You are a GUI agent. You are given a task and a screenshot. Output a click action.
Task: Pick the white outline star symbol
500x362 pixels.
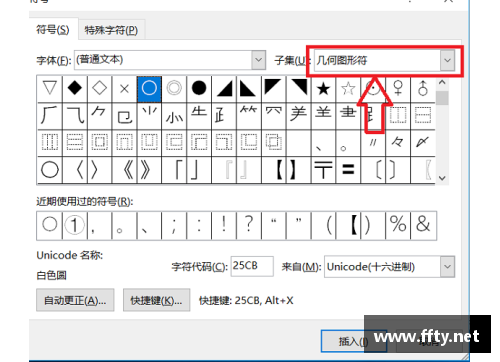coord(348,88)
